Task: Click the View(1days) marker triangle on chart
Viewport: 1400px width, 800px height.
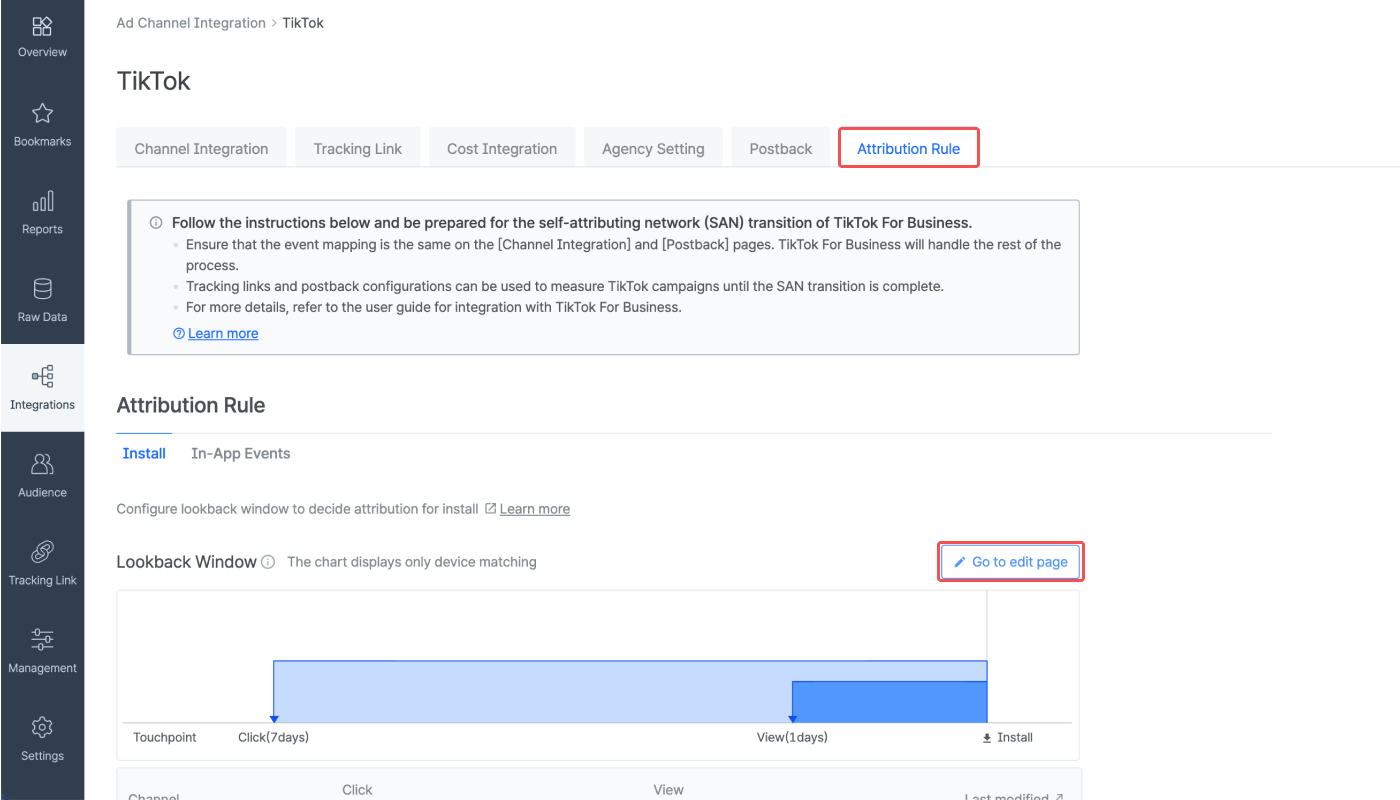Action: 792,718
